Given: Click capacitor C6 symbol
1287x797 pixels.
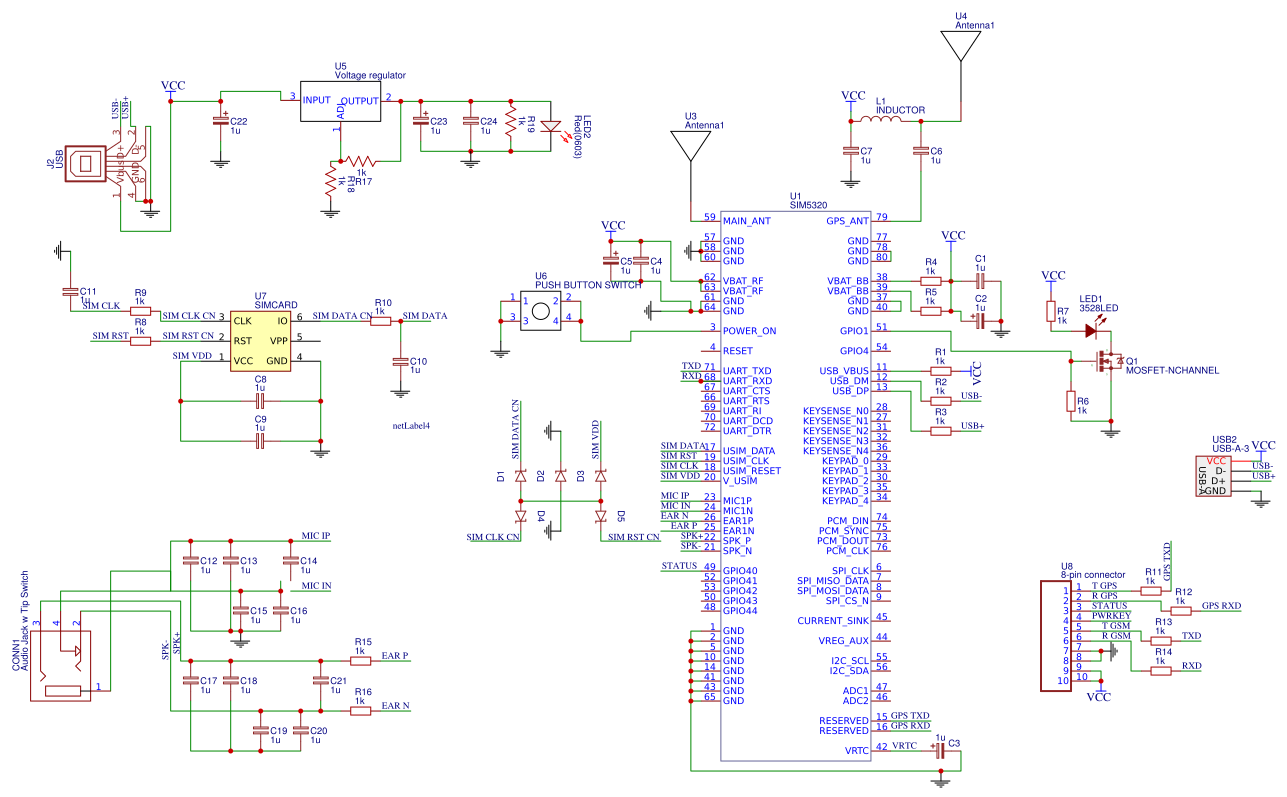Looking at the screenshot, I should click(920, 151).
